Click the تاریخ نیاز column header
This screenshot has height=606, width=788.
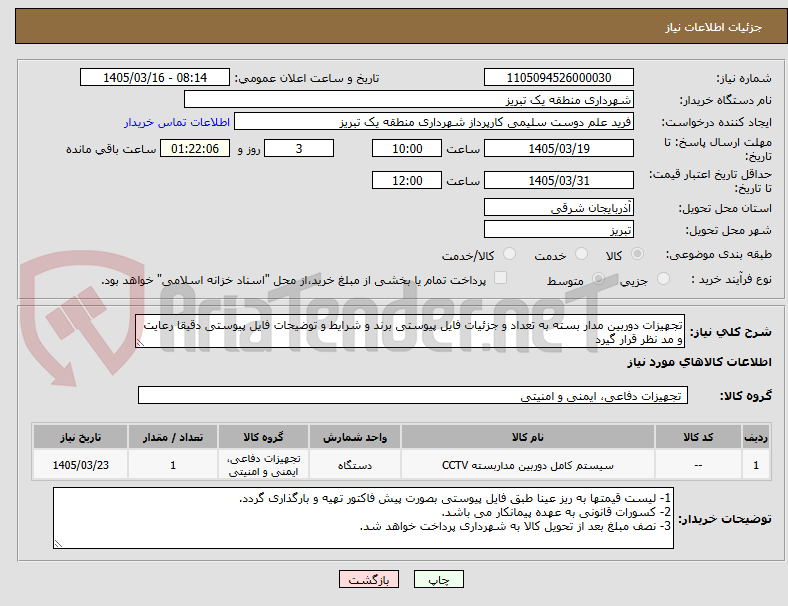pos(80,437)
